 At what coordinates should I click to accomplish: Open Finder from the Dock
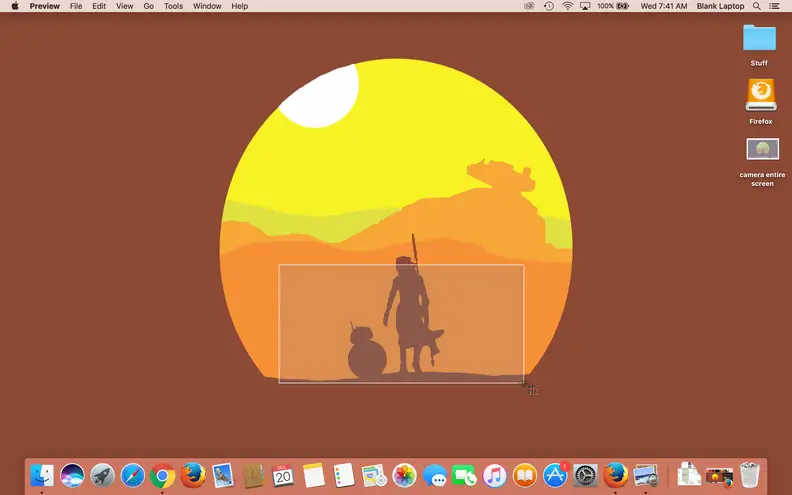[x=42, y=475]
